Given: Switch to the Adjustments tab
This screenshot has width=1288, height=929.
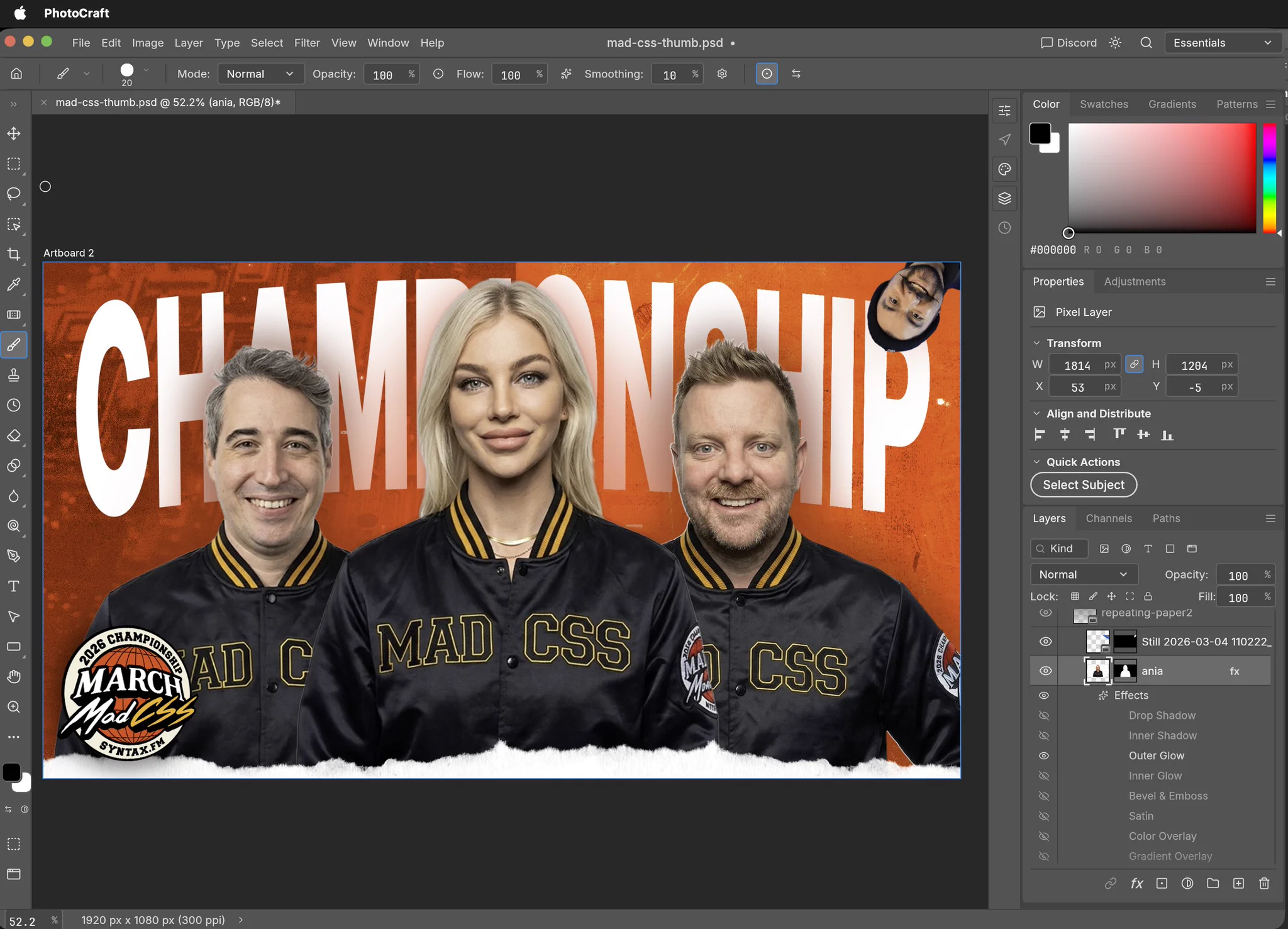Looking at the screenshot, I should tap(1135, 282).
